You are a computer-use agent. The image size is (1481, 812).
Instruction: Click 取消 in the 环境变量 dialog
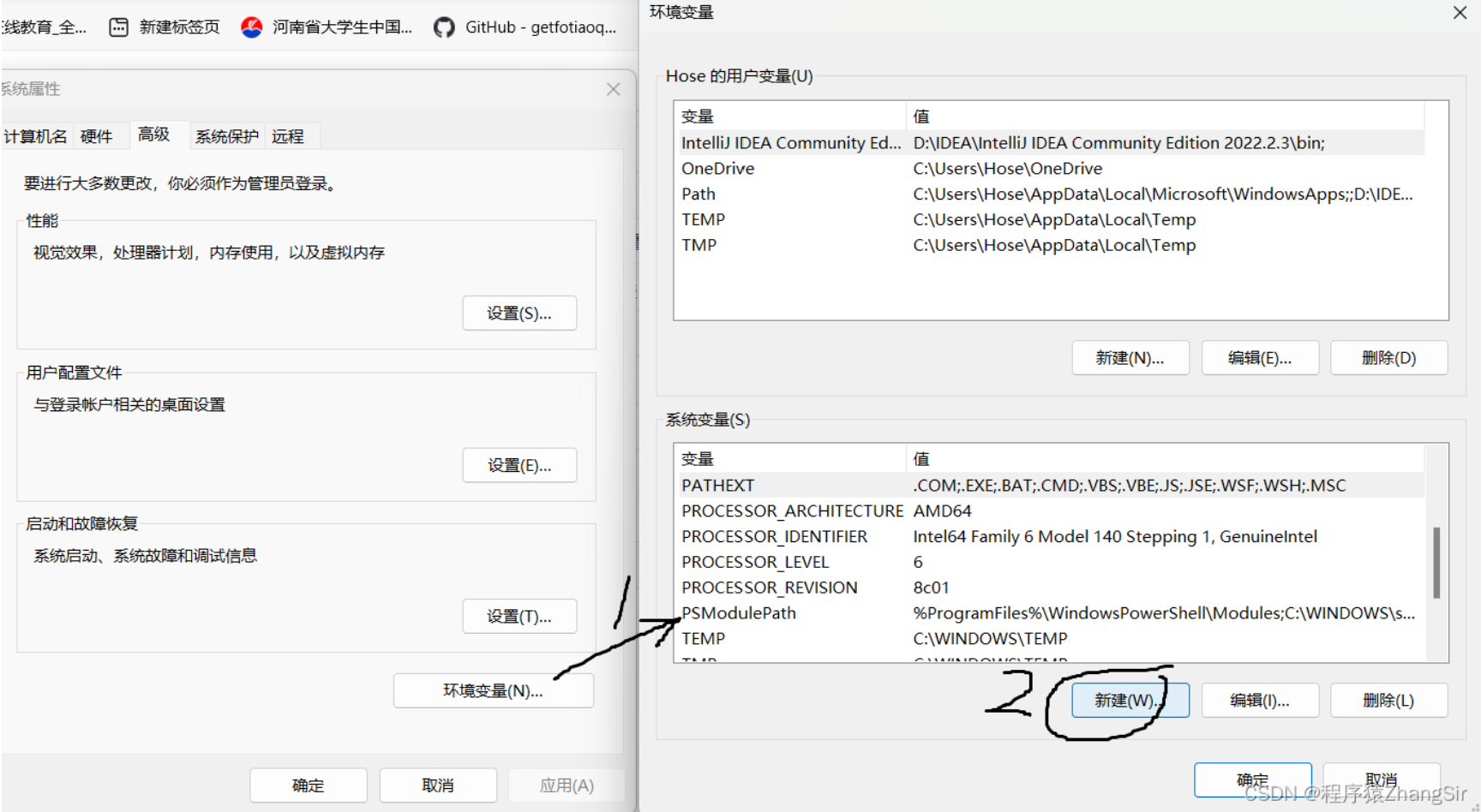[1382, 779]
